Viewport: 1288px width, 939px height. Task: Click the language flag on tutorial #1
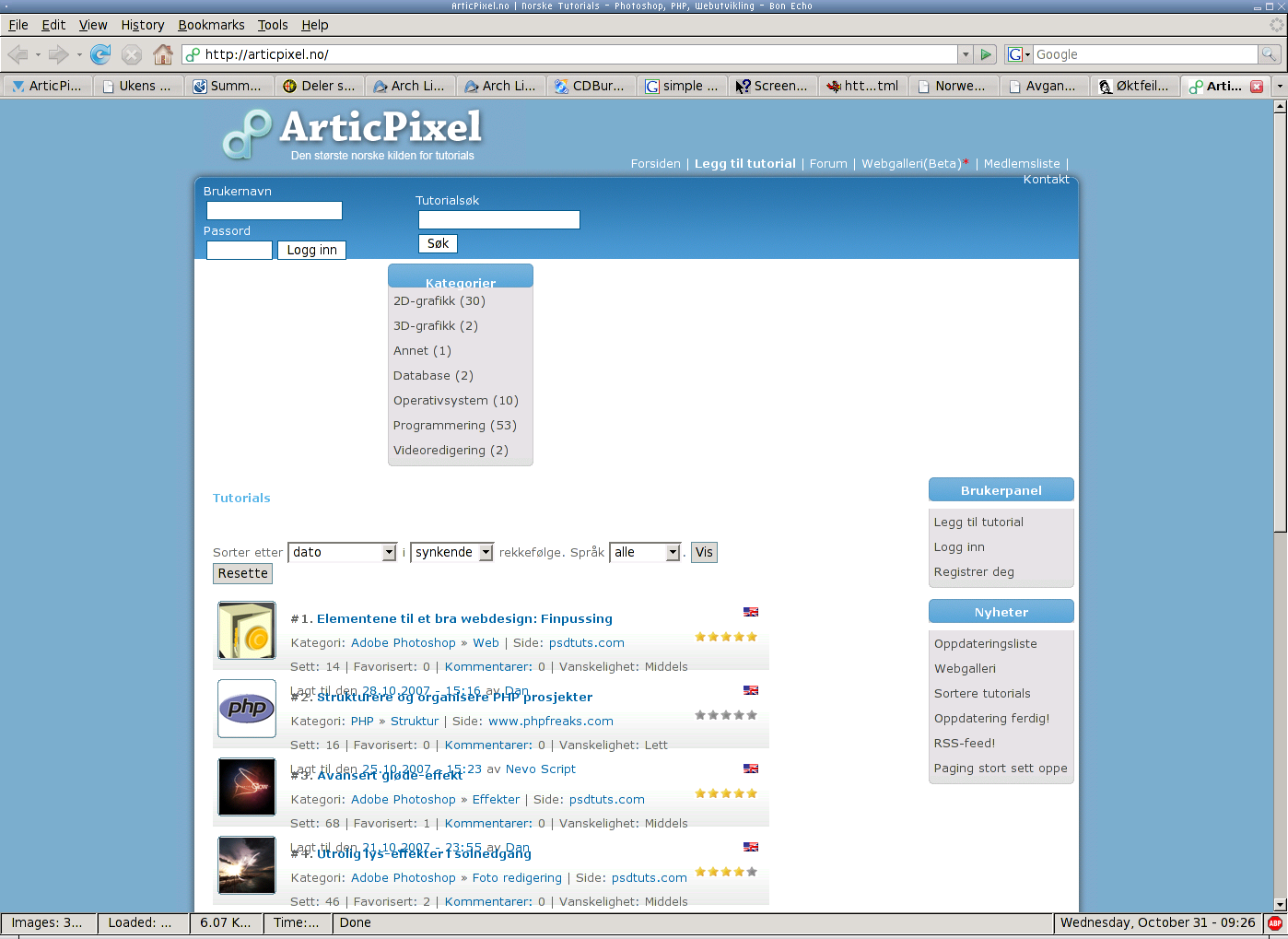pos(751,612)
